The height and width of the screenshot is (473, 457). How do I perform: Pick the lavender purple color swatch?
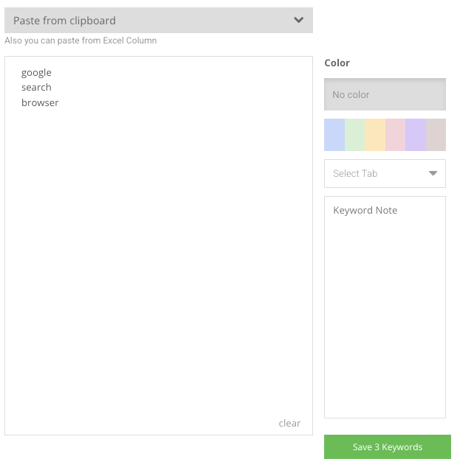click(416, 135)
